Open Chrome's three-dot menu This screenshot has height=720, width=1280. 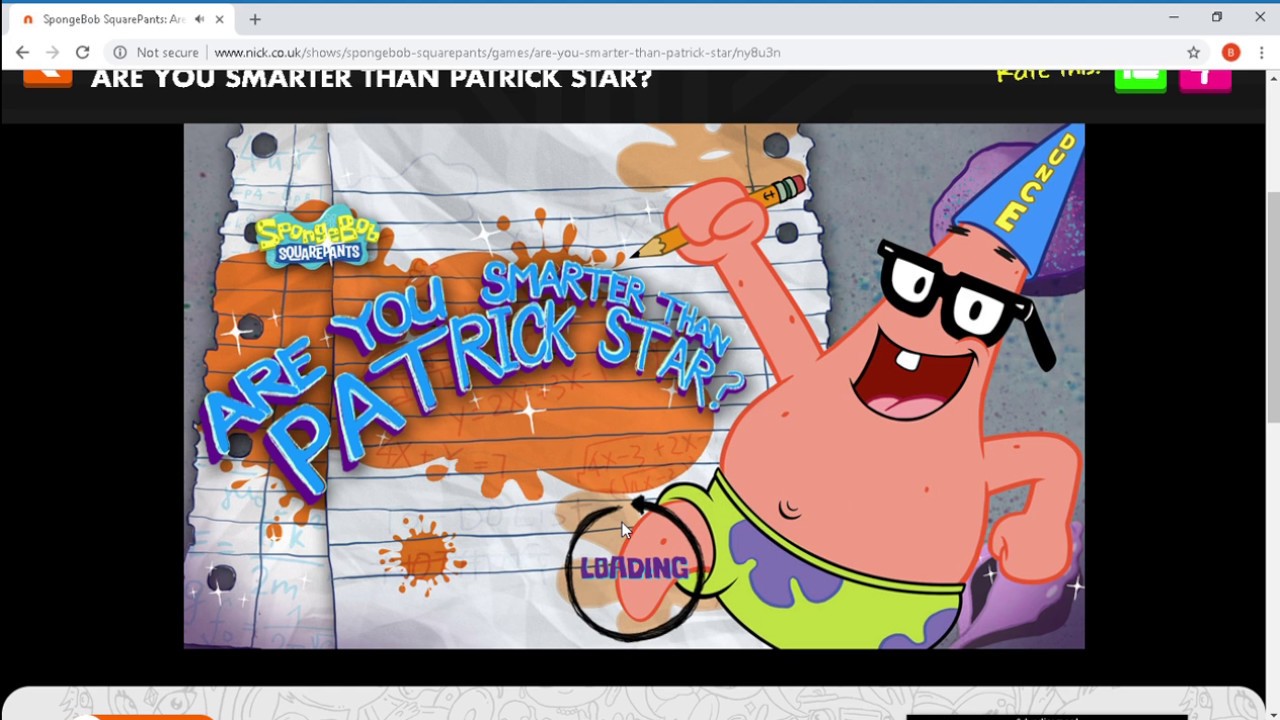pyautogui.click(x=1261, y=52)
